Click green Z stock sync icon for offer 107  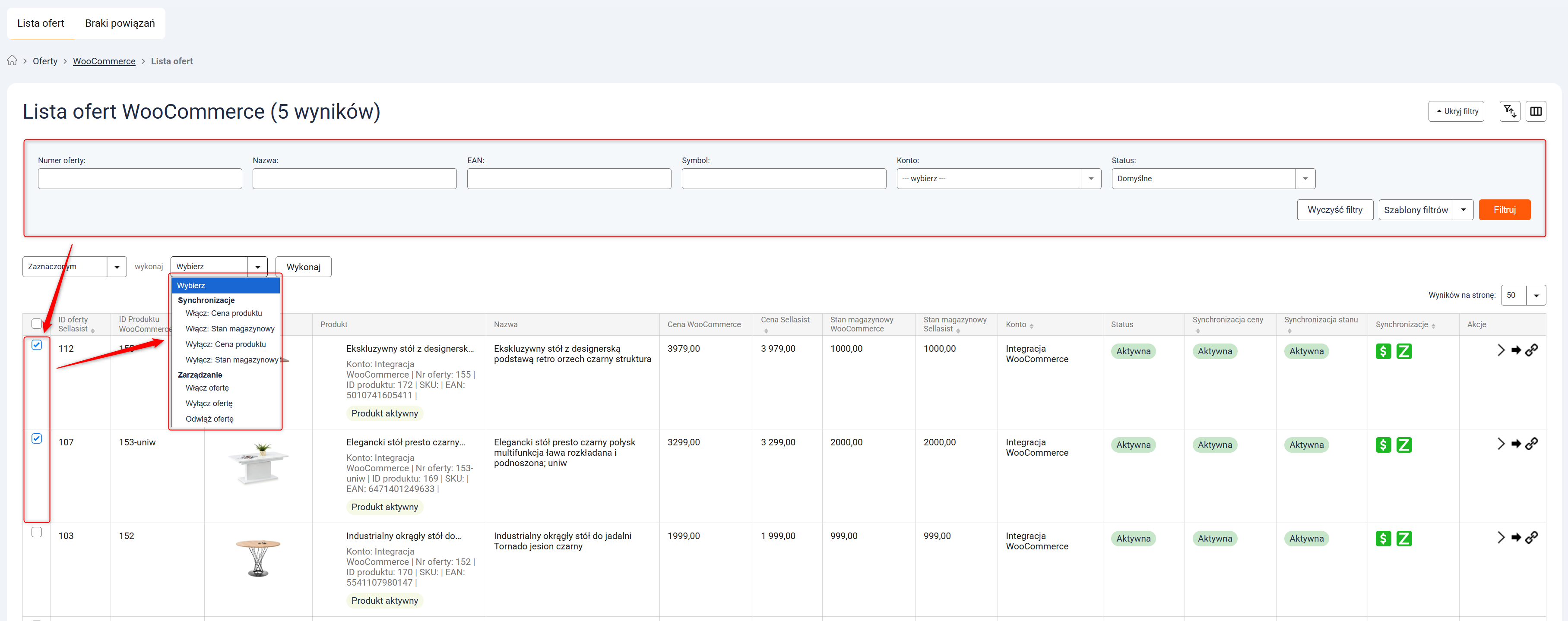coord(1403,444)
